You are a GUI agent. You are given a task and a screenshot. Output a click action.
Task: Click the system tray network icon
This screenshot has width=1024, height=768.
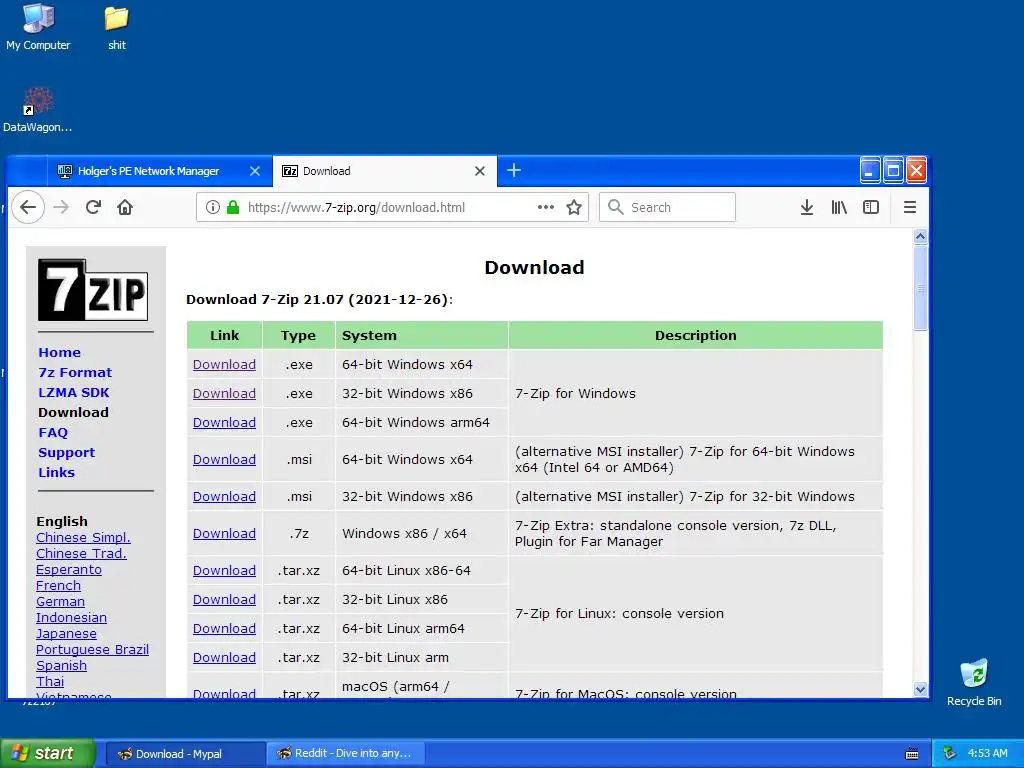tap(949, 753)
